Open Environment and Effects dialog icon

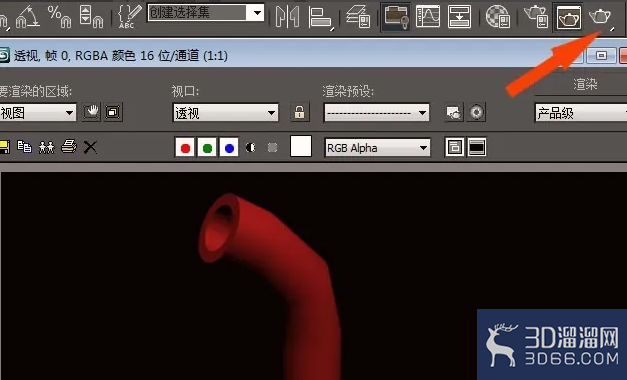point(476,112)
